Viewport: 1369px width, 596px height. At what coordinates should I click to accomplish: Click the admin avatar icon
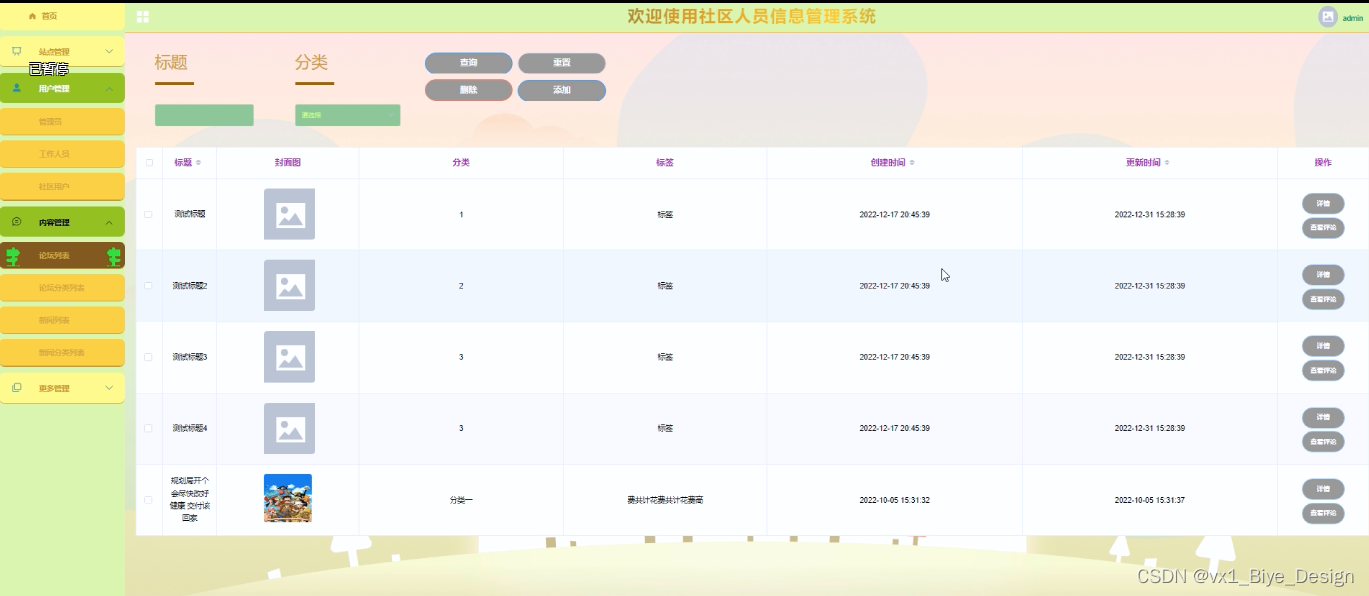click(1328, 17)
